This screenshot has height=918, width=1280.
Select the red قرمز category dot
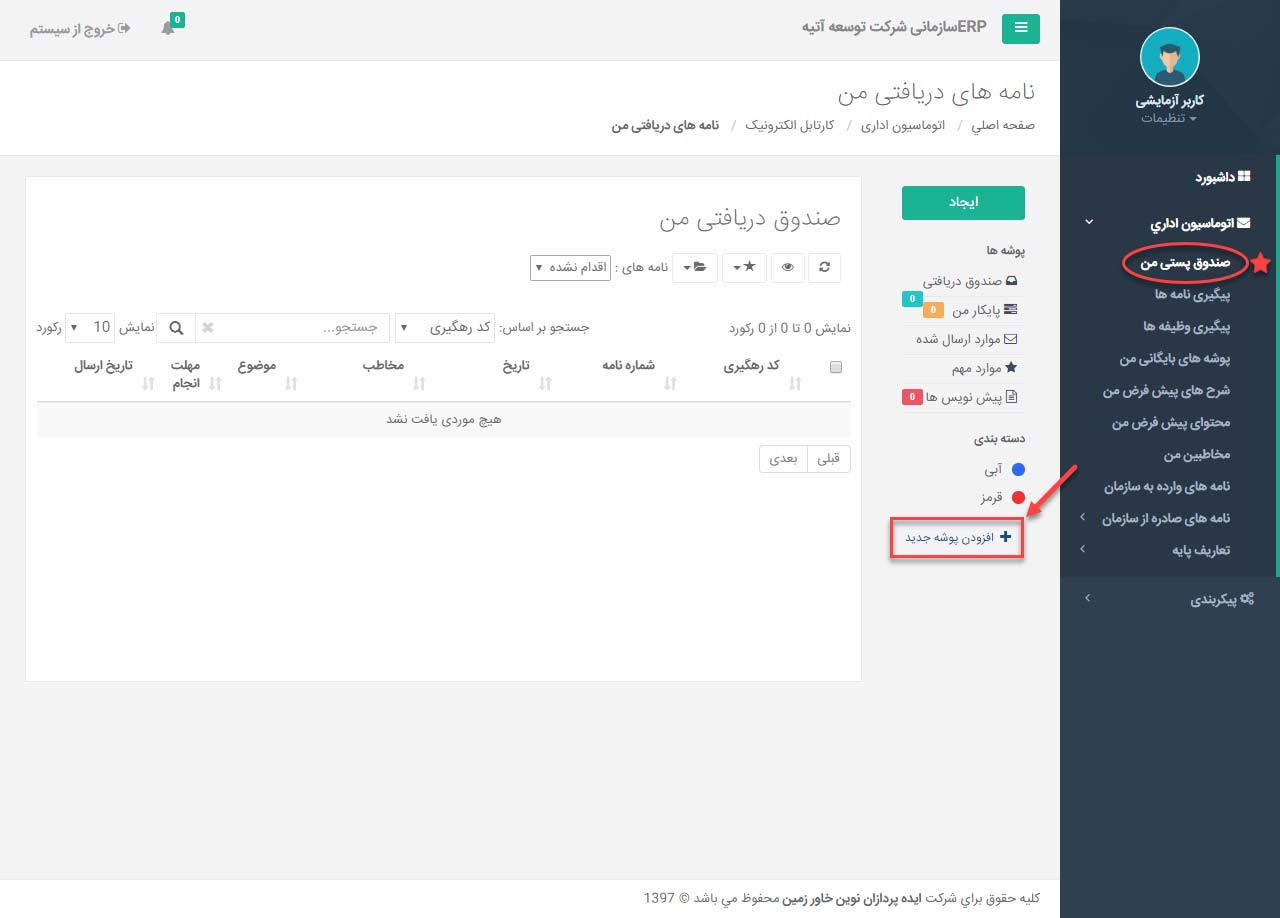1018,498
